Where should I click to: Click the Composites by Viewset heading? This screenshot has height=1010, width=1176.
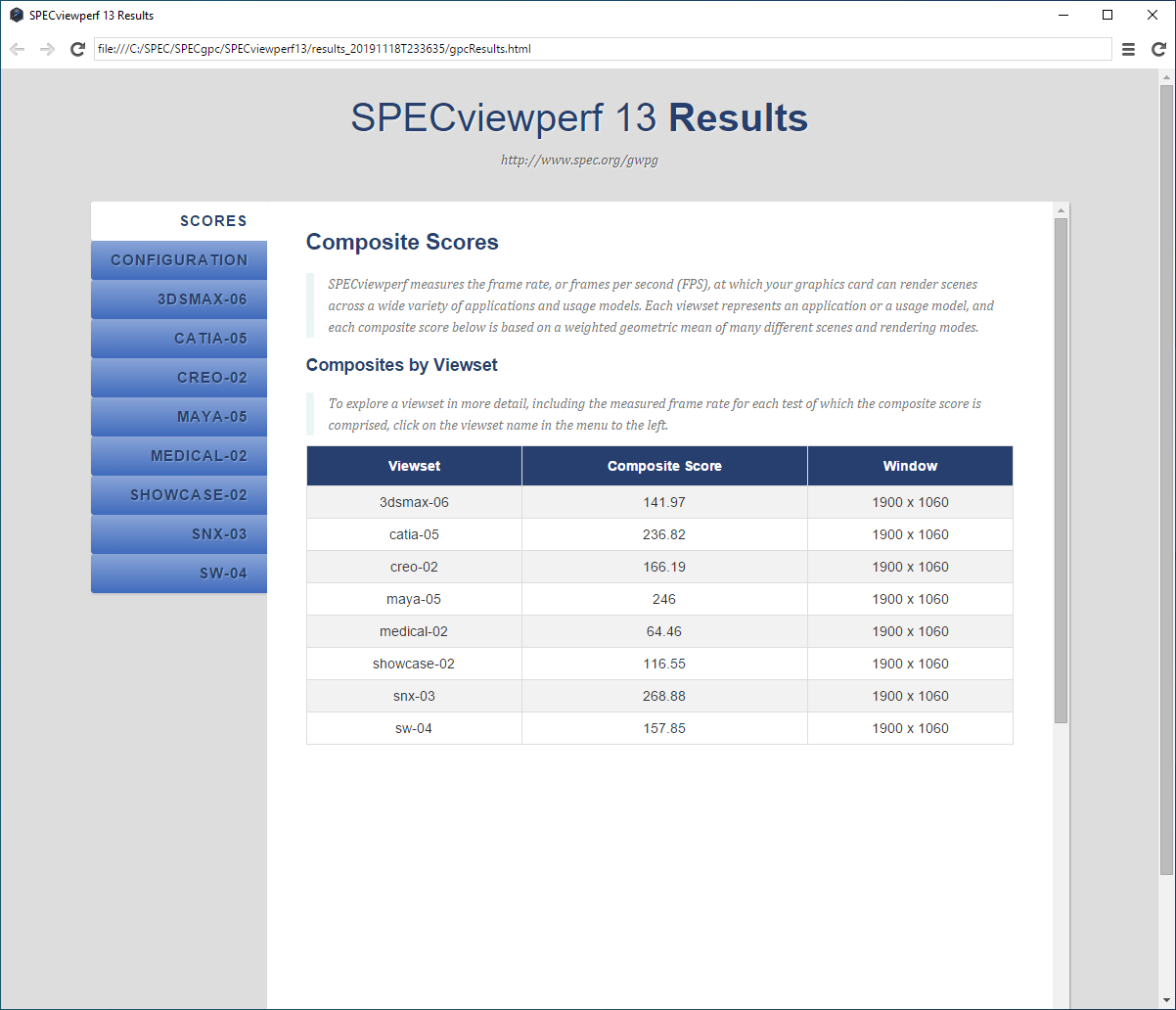[402, 365]
